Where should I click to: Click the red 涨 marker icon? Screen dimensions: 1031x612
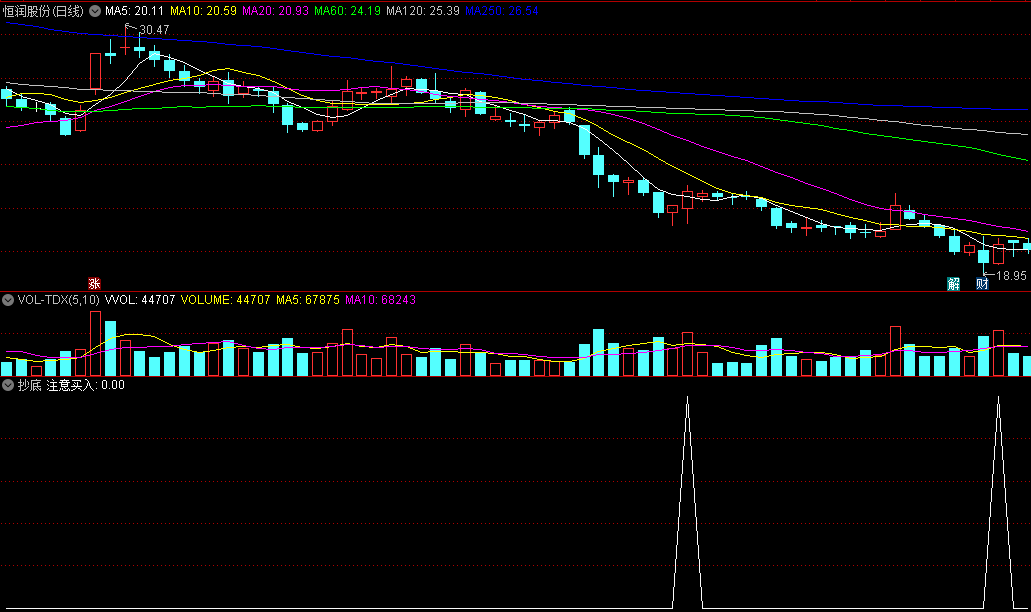[94, 283]
